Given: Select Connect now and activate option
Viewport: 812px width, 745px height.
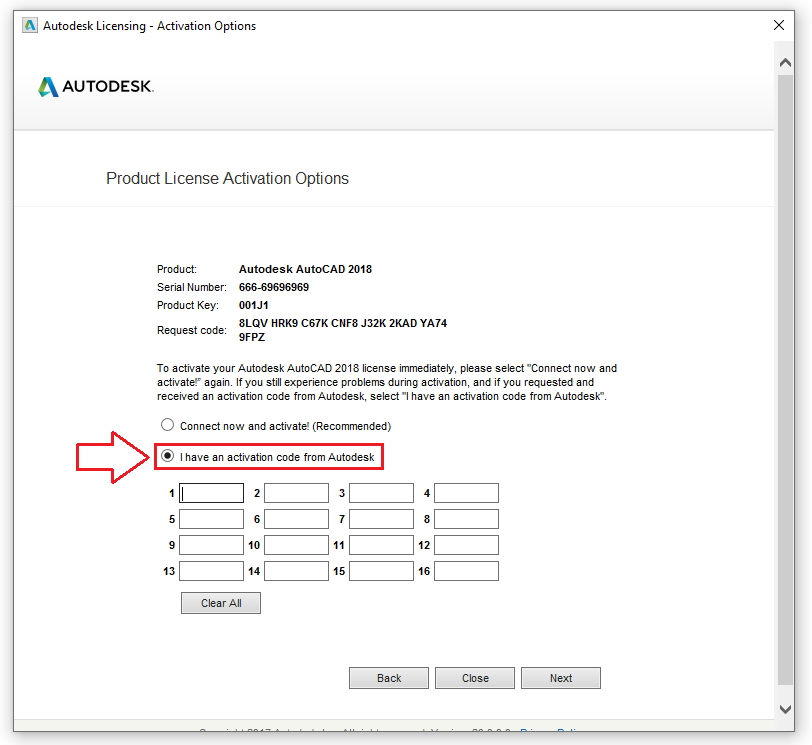Looking at the screenshot, I should (x=167, y=425).
